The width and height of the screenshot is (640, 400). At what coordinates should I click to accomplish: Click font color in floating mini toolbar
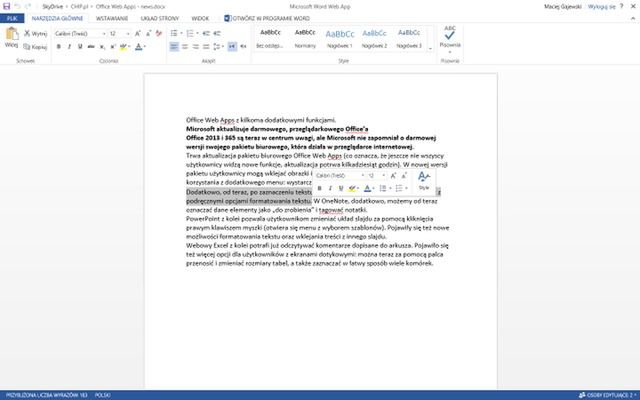tap(367, 188)
